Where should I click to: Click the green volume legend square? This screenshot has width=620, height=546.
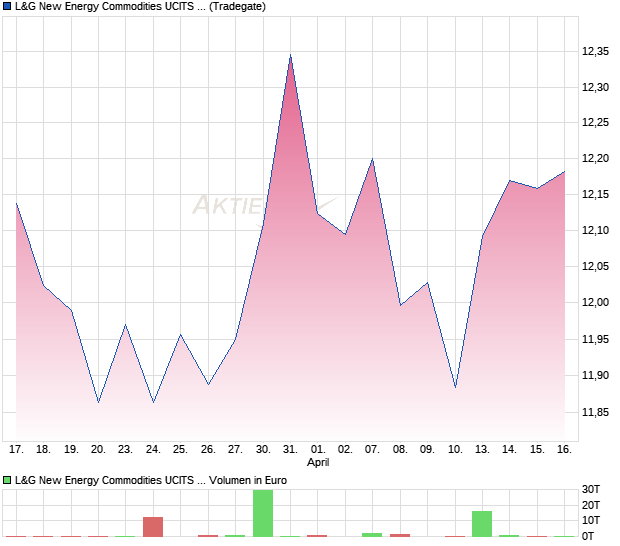(7, 480)
